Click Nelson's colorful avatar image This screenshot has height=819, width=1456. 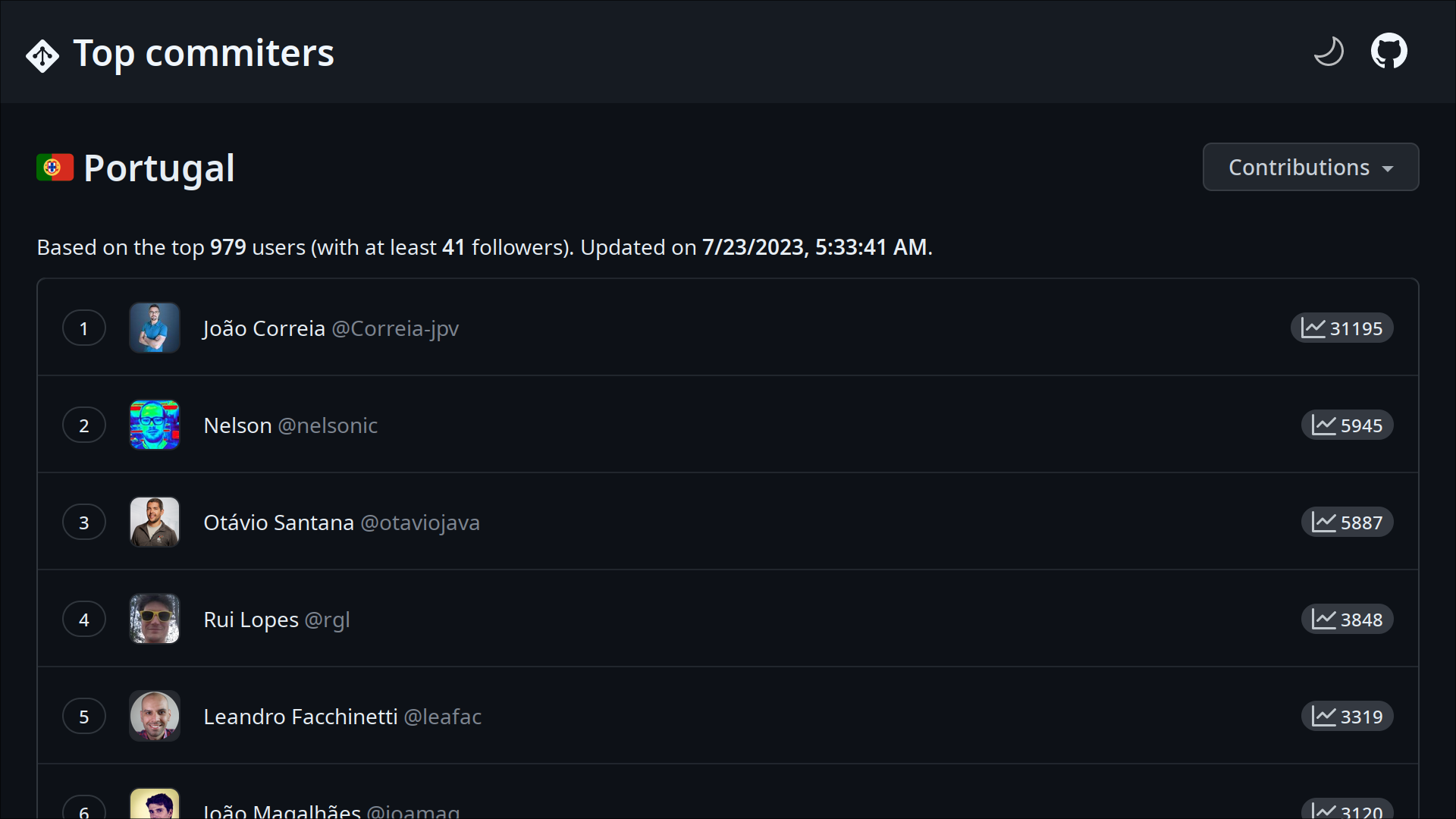pos(155,425)
